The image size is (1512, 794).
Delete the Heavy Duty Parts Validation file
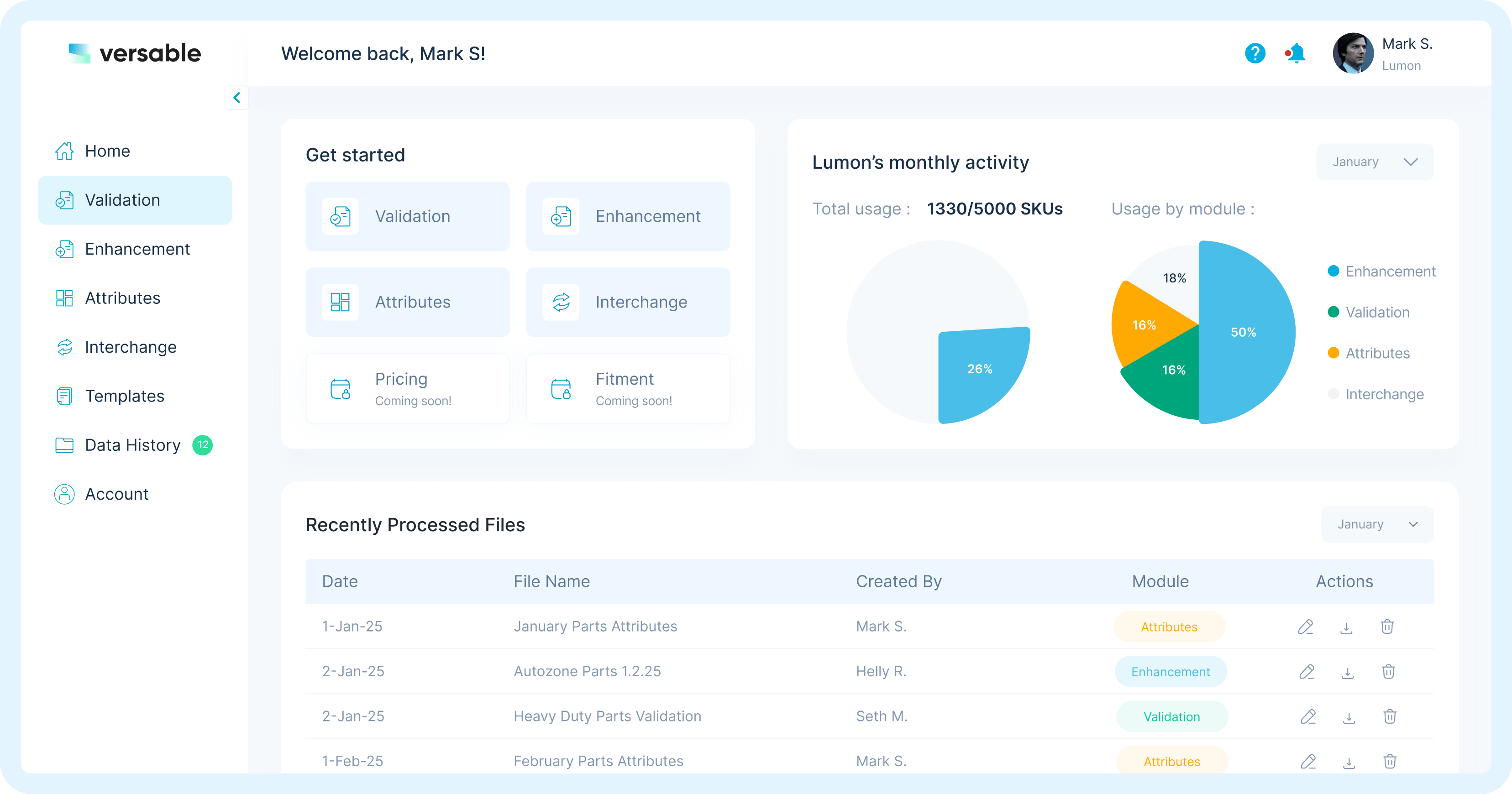point(1389,716)
